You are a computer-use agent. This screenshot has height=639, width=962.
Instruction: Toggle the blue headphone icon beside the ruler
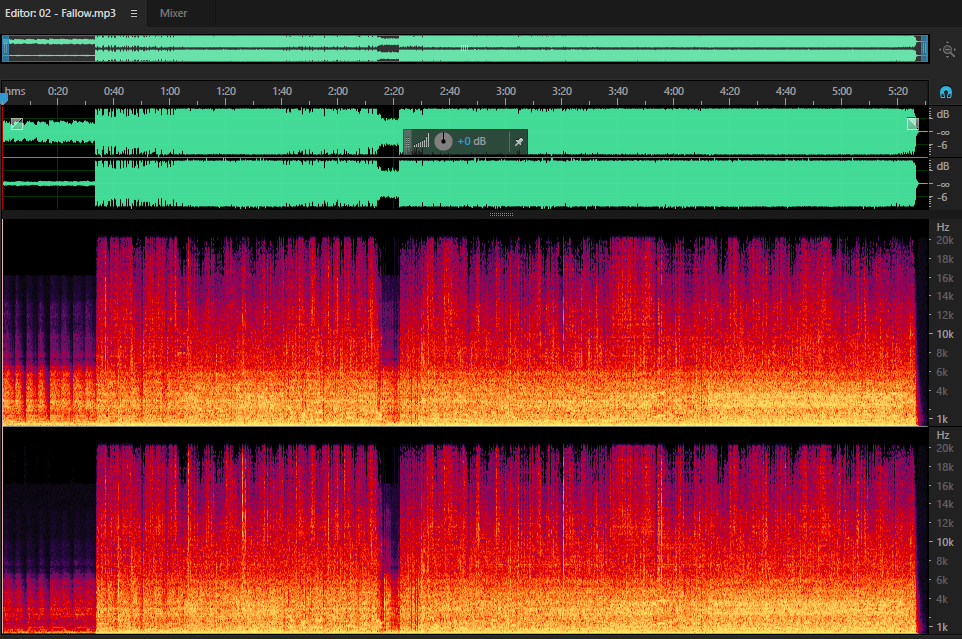[945, 93]
